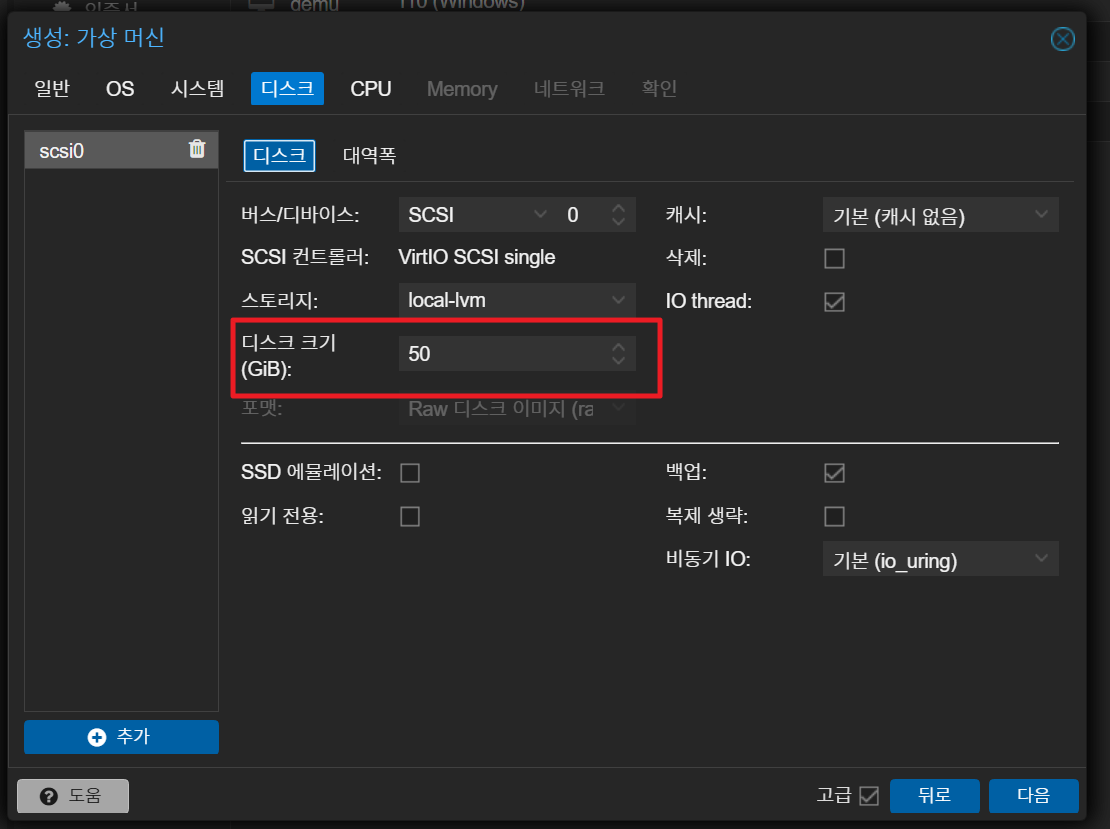
Task: Open the SCSI bus type dropdown
Action: click(540, 215)
